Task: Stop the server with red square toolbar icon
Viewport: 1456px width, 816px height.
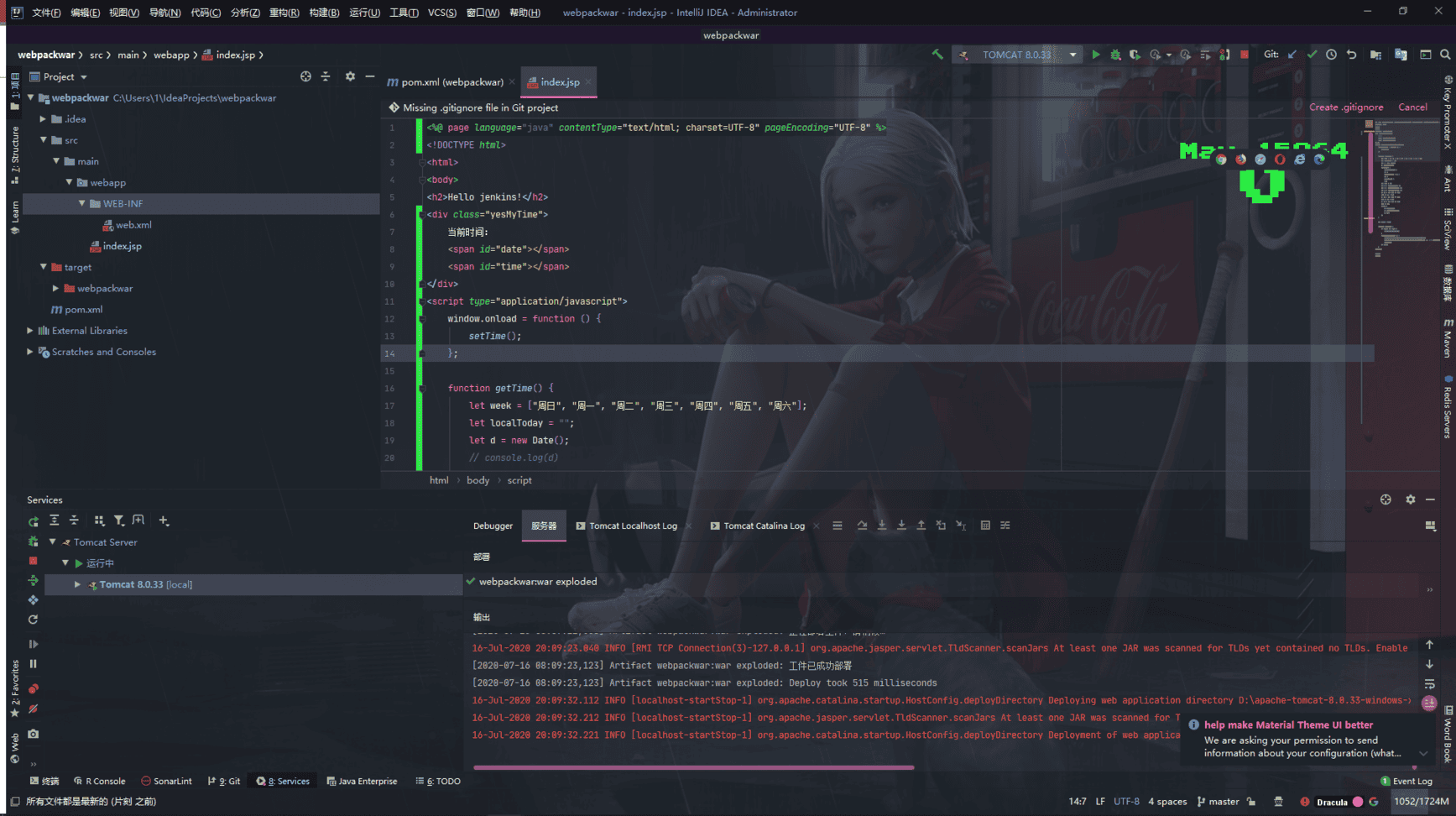Action: click(x=1245, y=55)
